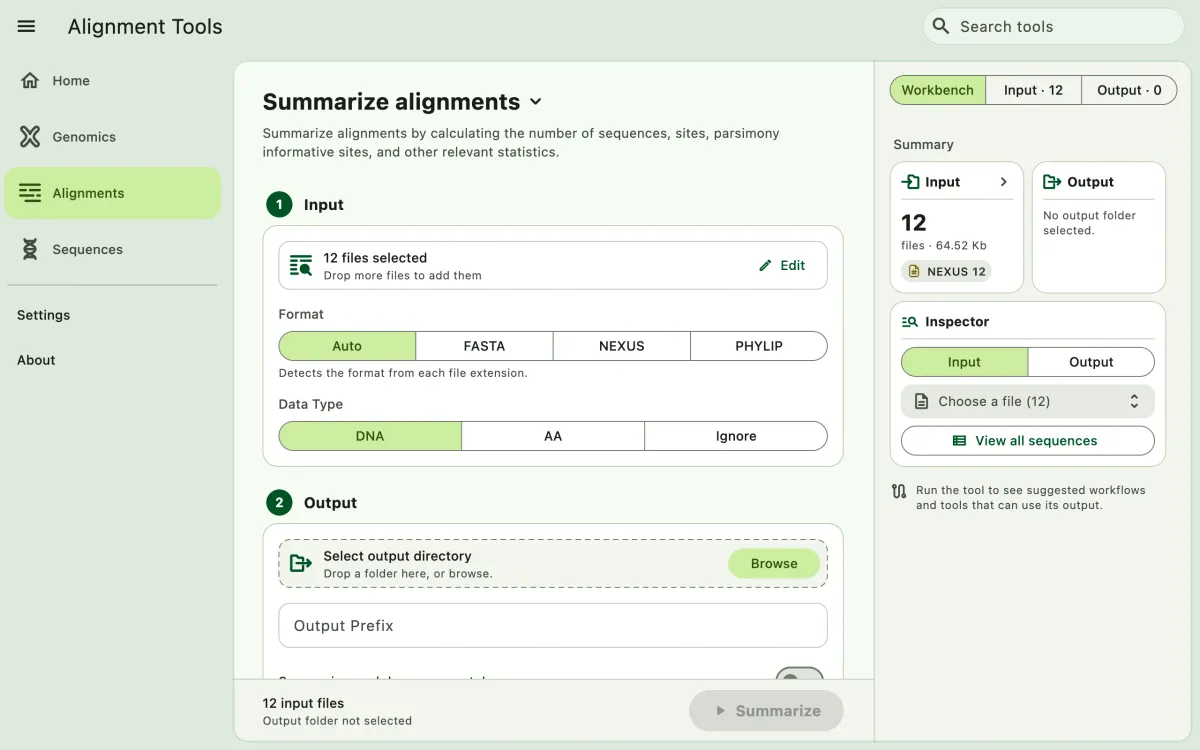Select FASTA format option

[x=484, y=346]
